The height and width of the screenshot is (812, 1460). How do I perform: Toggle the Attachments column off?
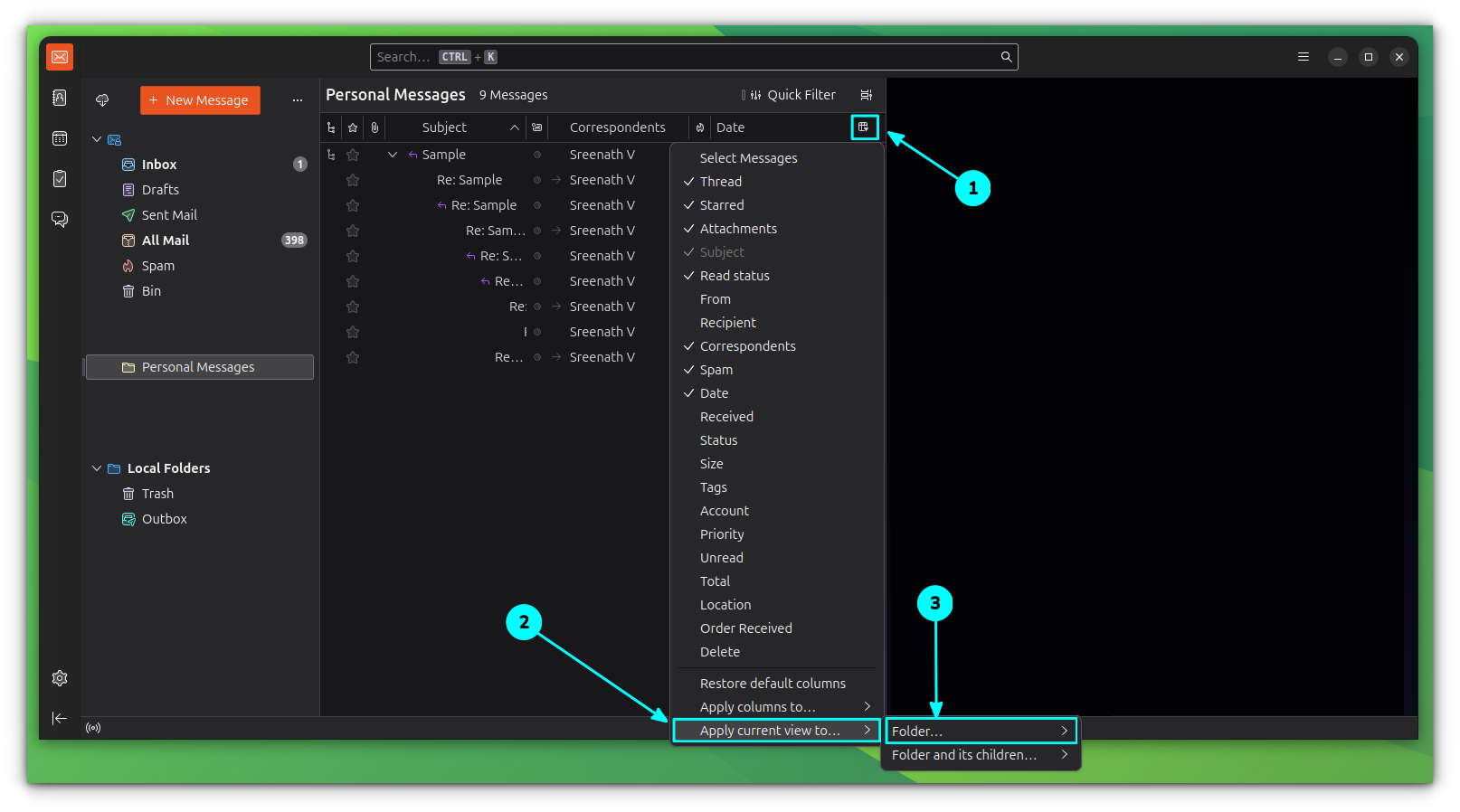737,229
